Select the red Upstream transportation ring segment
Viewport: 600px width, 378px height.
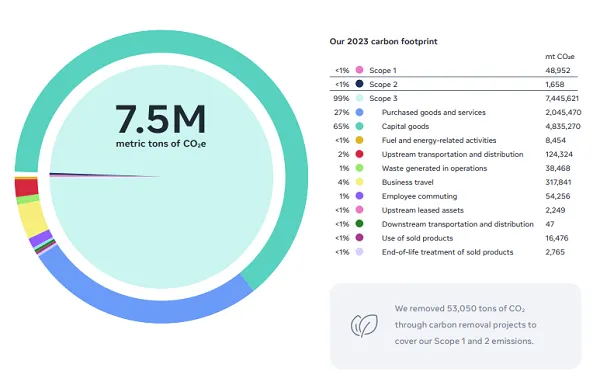click(x=26, y=188)
